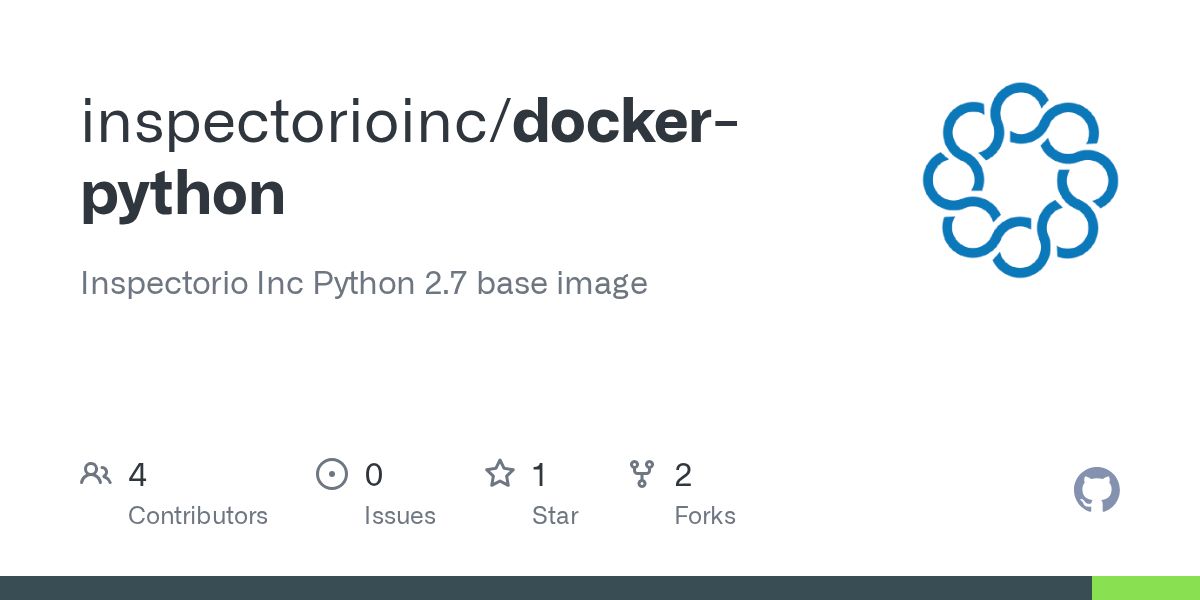Click the 'Forks' label

coord(705,516)
